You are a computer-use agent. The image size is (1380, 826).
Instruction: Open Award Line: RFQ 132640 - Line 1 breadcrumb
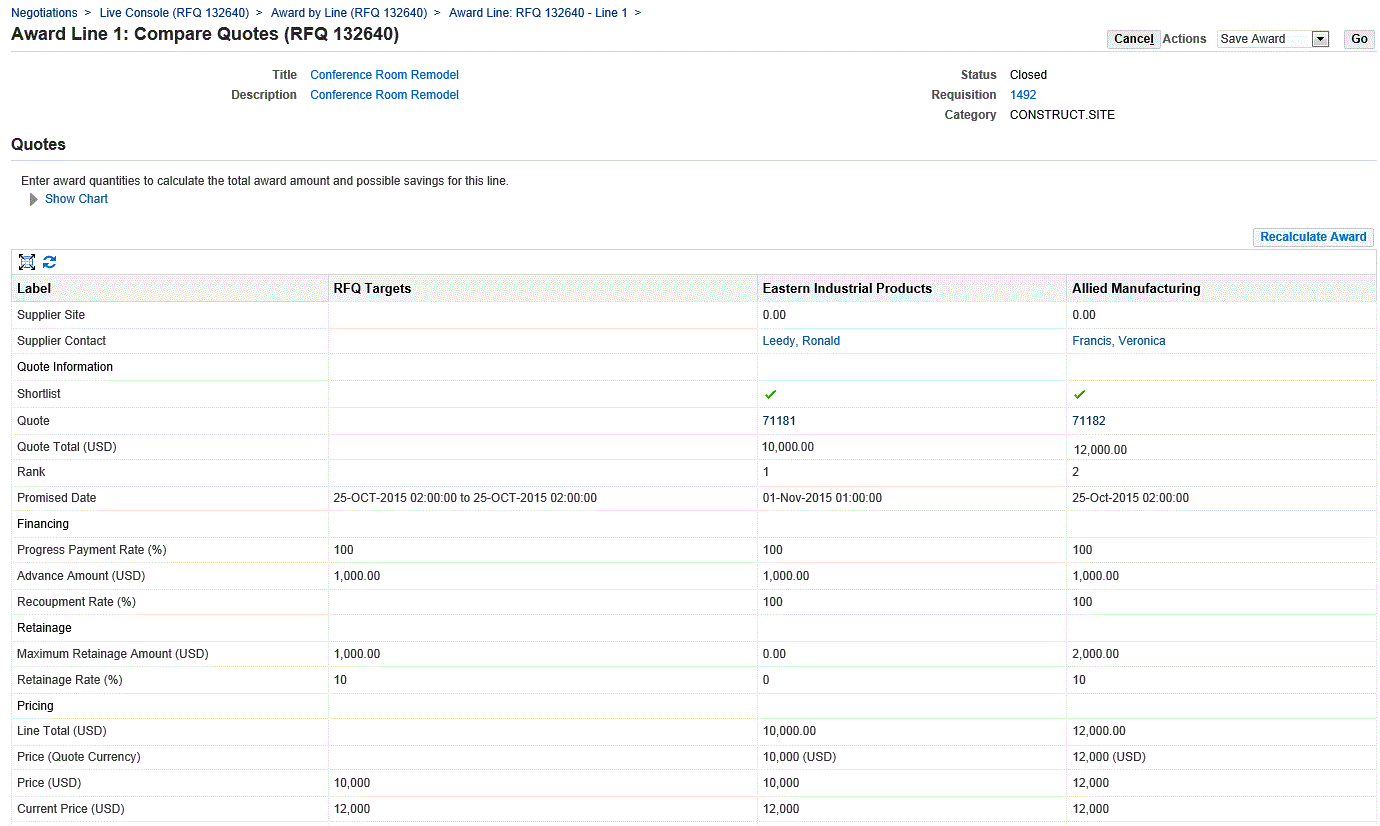click(x=538, y=13)
